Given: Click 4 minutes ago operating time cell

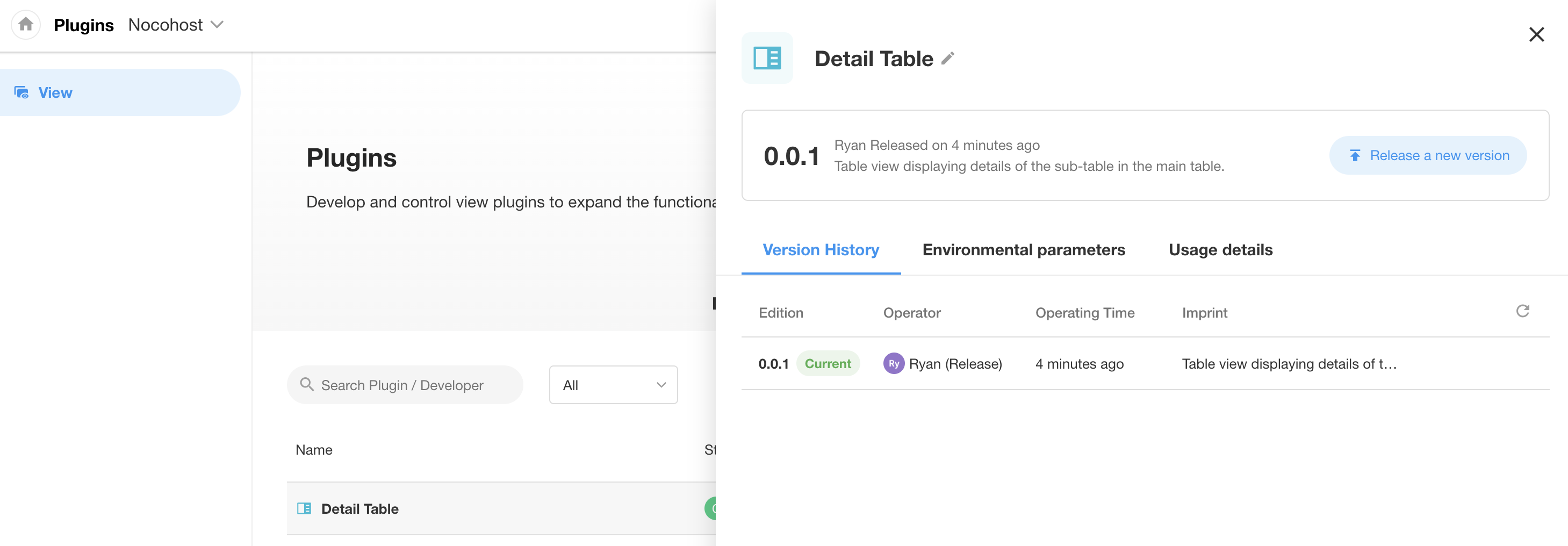Looking at the screenshot, I should point(1079,363).
